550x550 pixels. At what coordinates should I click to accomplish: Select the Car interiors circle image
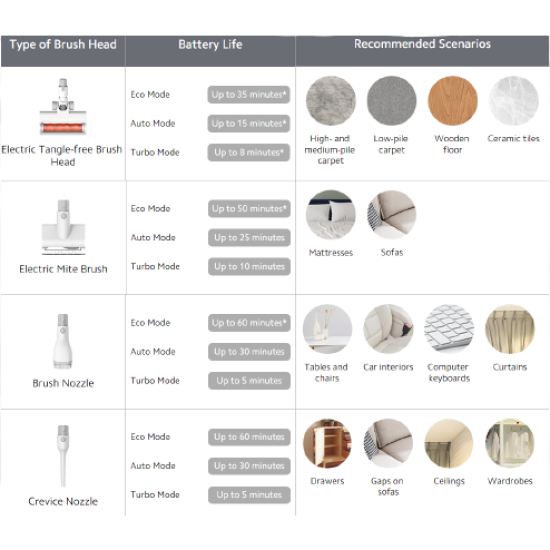[388, 329]
